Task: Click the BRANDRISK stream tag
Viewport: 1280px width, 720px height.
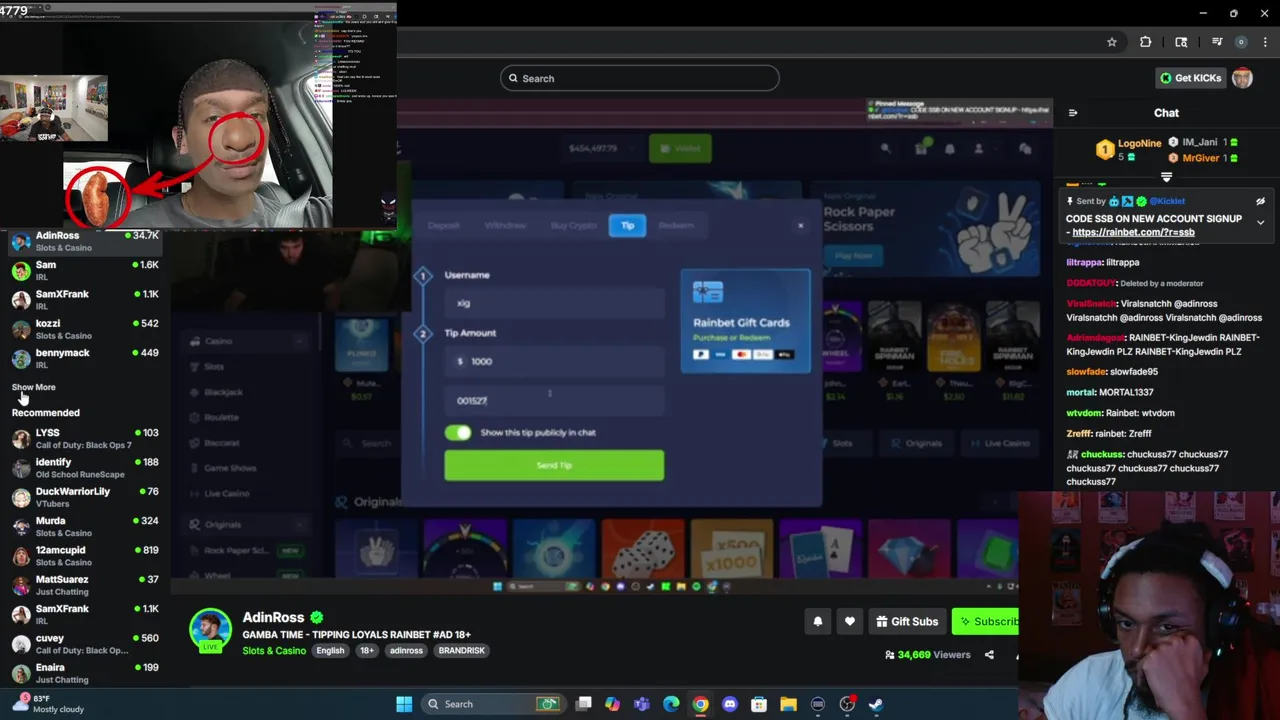Action: (x=461, y=651)
